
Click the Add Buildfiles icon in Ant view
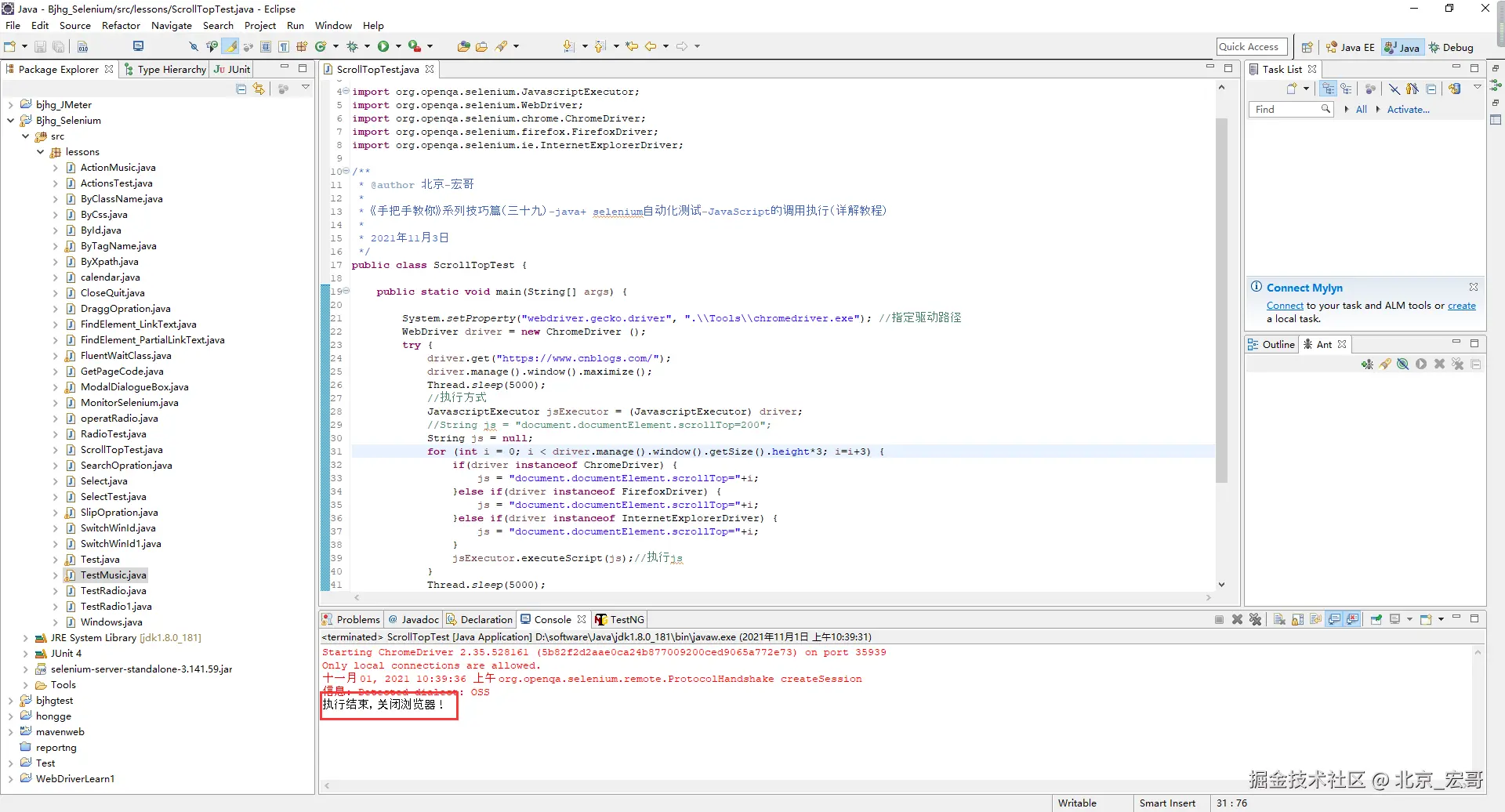(x=1367, y=364)
